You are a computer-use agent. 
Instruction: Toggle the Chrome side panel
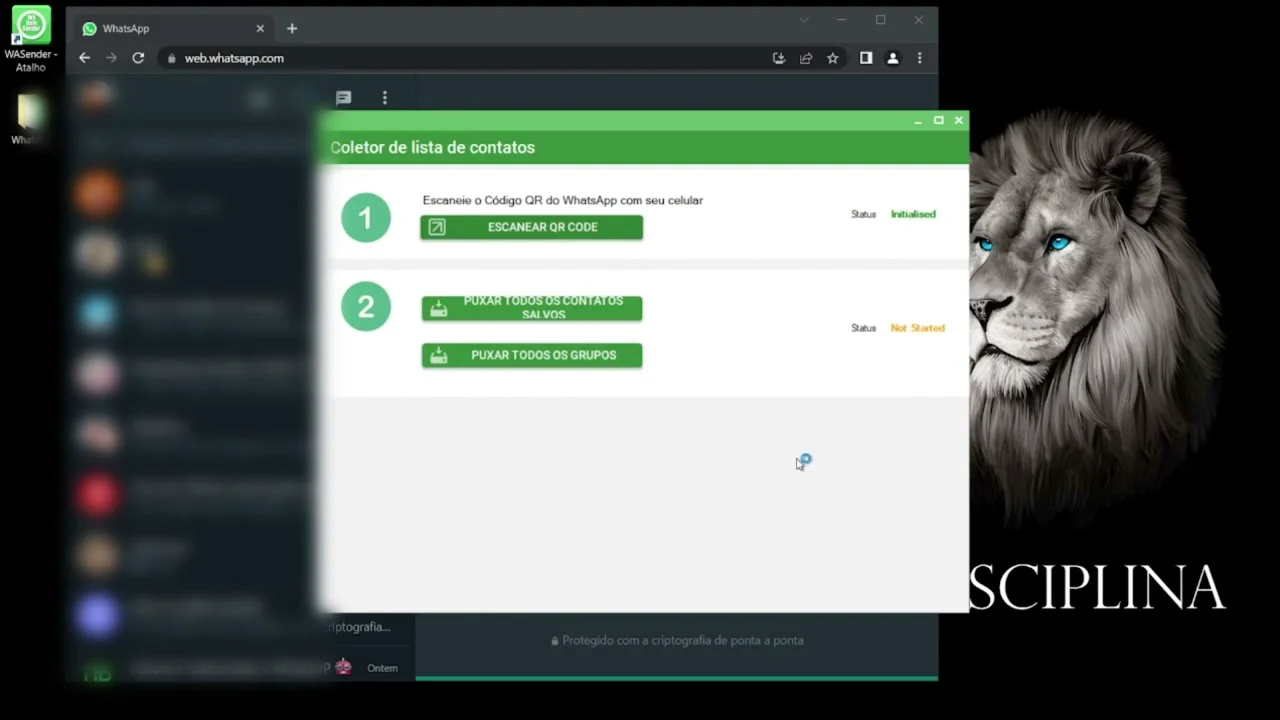866,58
